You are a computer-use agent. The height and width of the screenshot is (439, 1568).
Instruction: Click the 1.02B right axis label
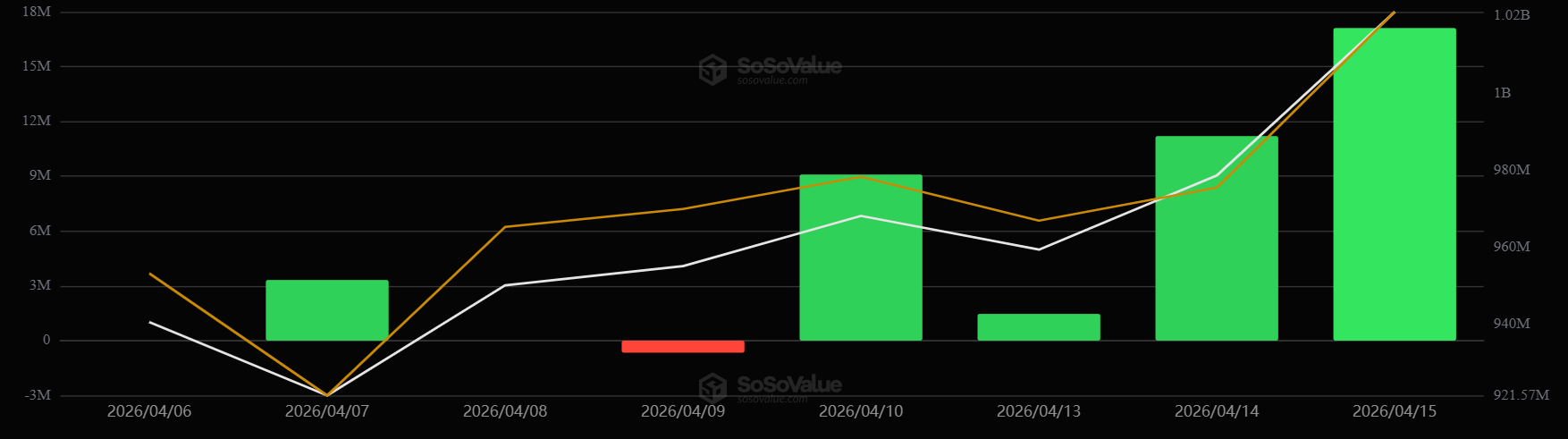coord(1512,15)
